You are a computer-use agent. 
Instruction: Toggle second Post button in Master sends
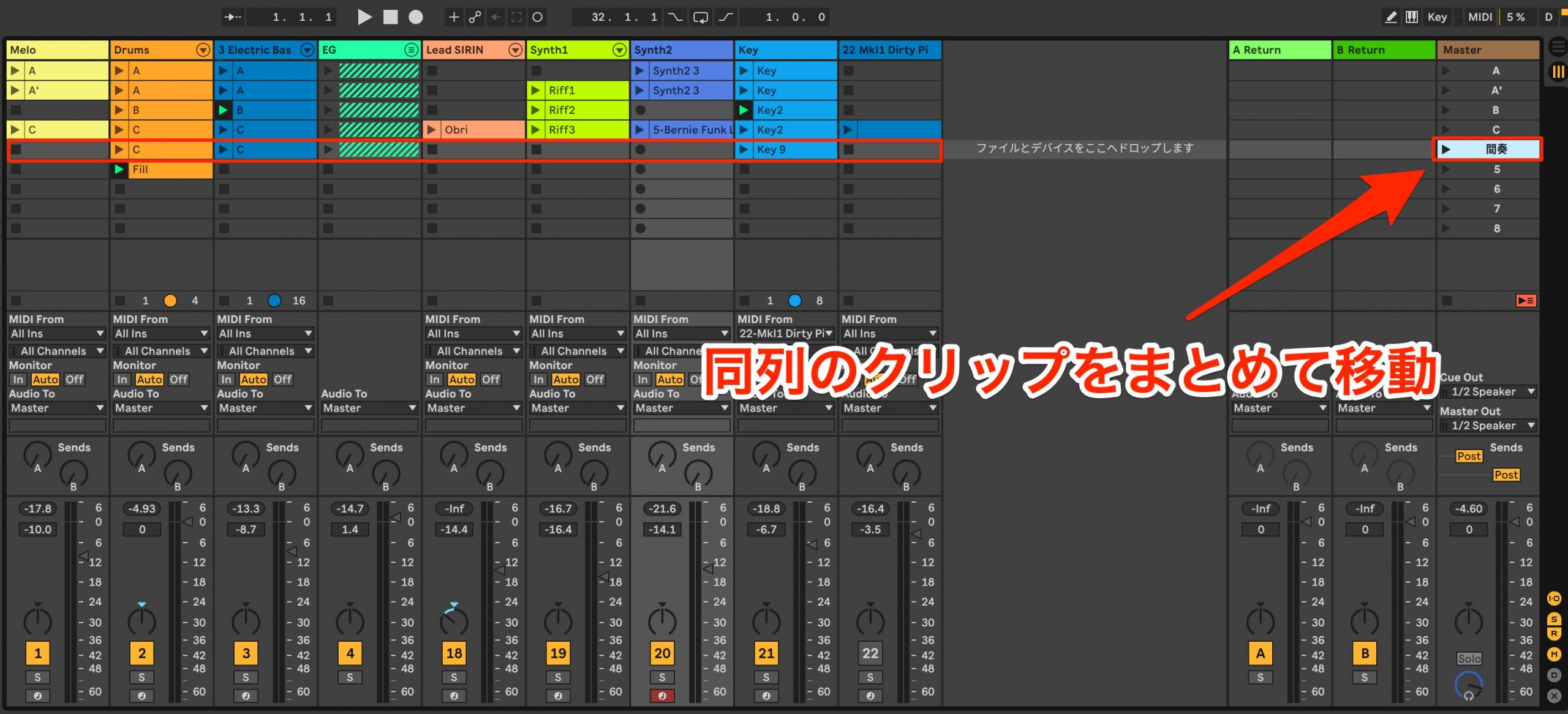click(1506, 475)
